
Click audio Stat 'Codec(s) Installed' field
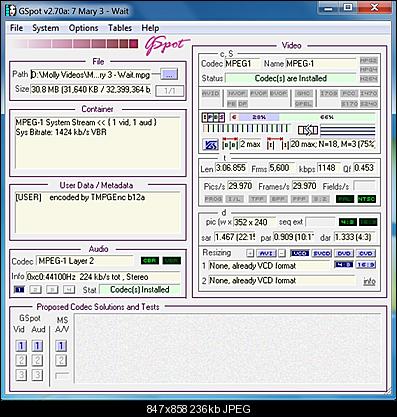(x=140, y=289)
